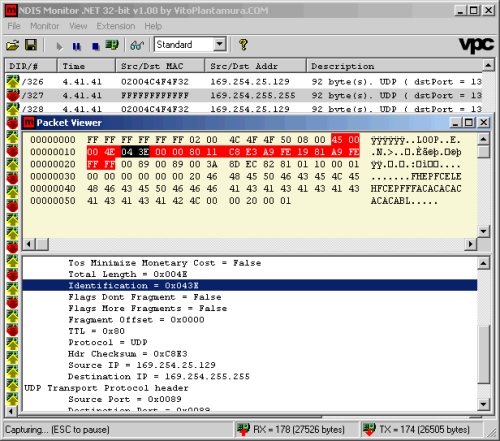Click the HFCEPFFFACACACAC ASCII text
Screen dimensions: 500x441
pos(416,189)
